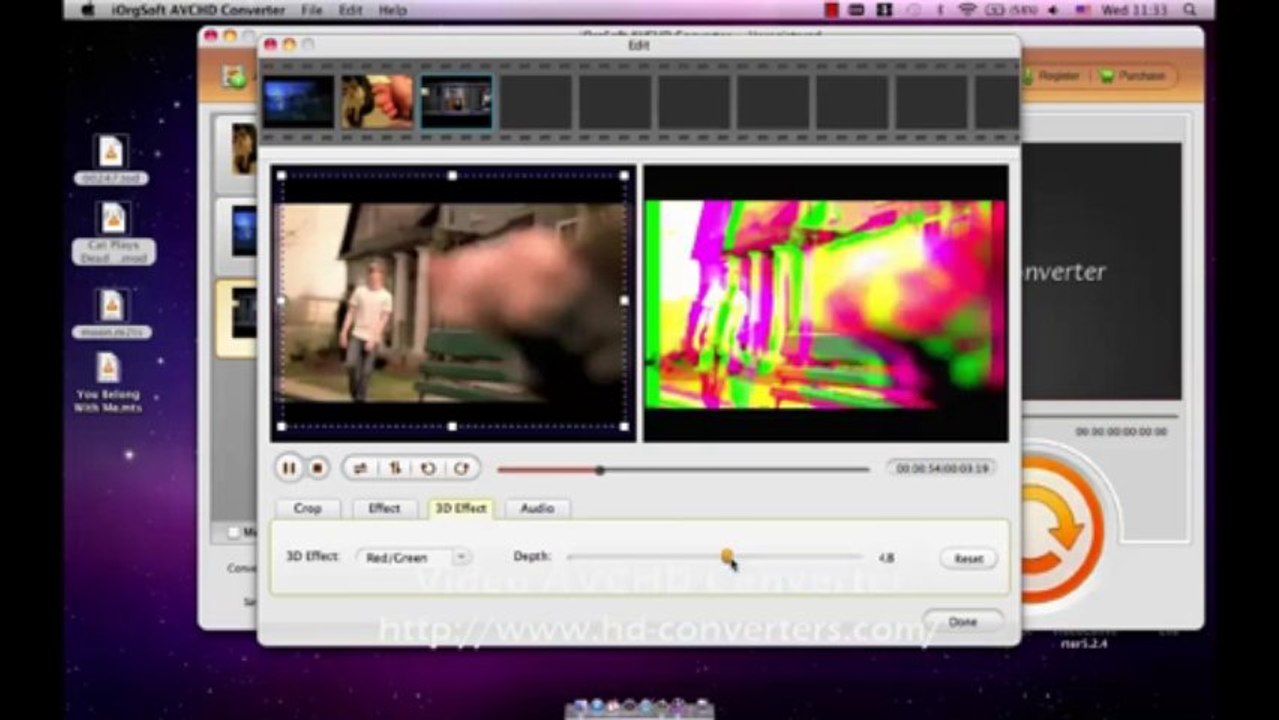
Task: Rotate the video clockwise
Action: (461, 468)
